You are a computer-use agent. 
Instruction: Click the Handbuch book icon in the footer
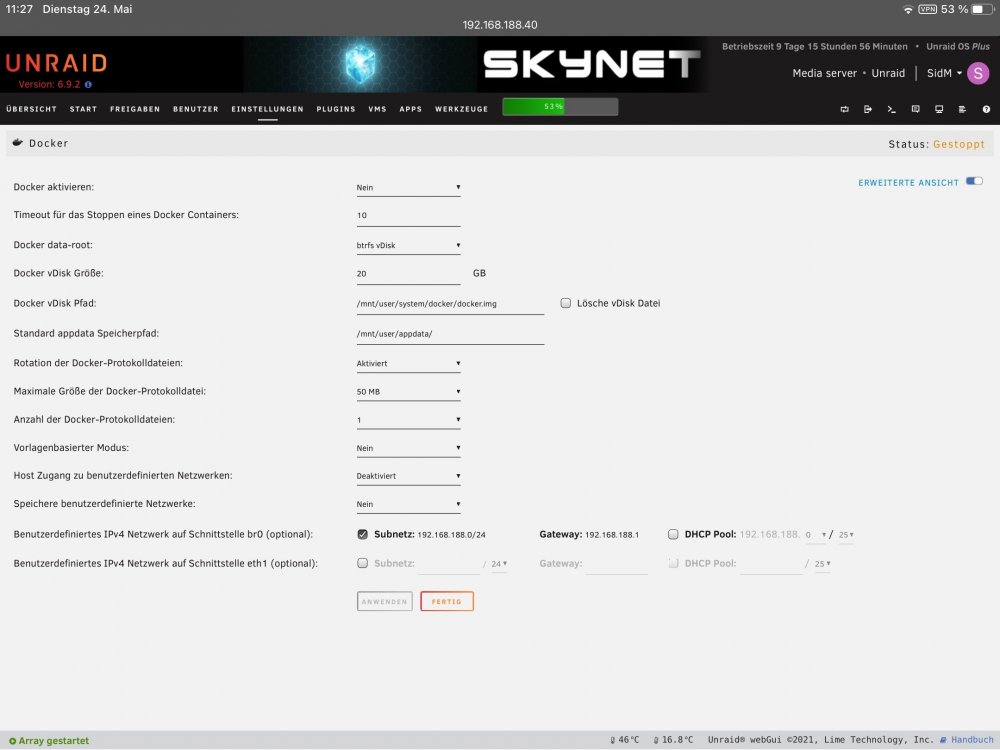pos(943,740)
